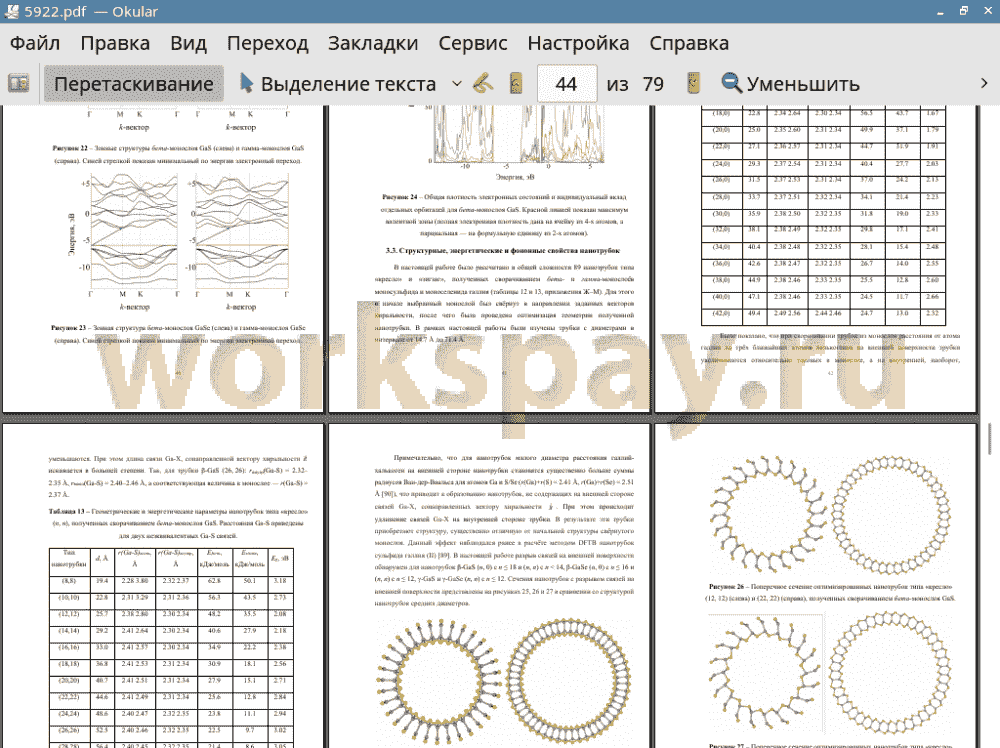Click the 'Рисунок 24' caption text

[504, 215]
